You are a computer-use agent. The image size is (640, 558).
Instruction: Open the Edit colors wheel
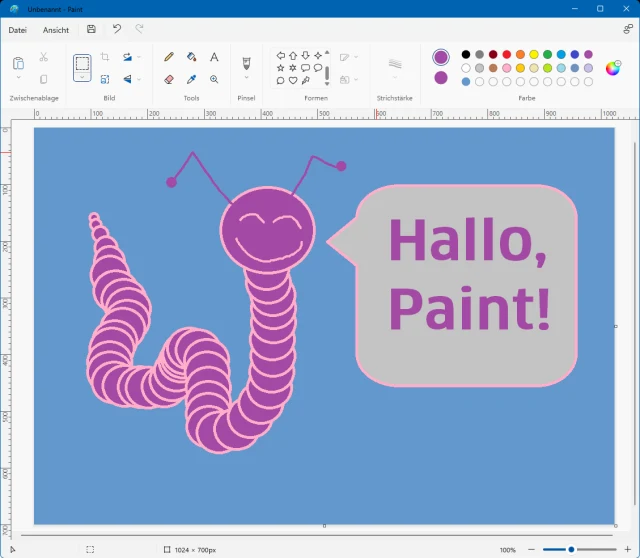click(x=613, y=68)
